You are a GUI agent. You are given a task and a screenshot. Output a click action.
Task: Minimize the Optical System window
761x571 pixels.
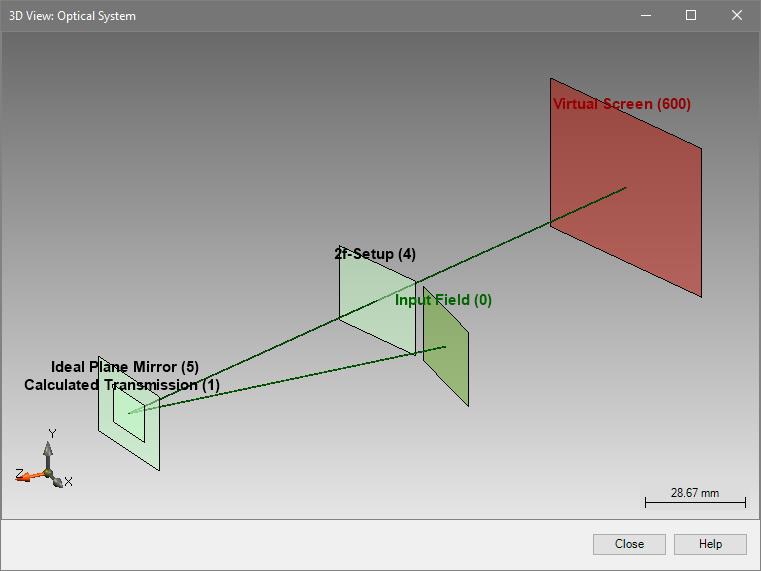[645, 15]
